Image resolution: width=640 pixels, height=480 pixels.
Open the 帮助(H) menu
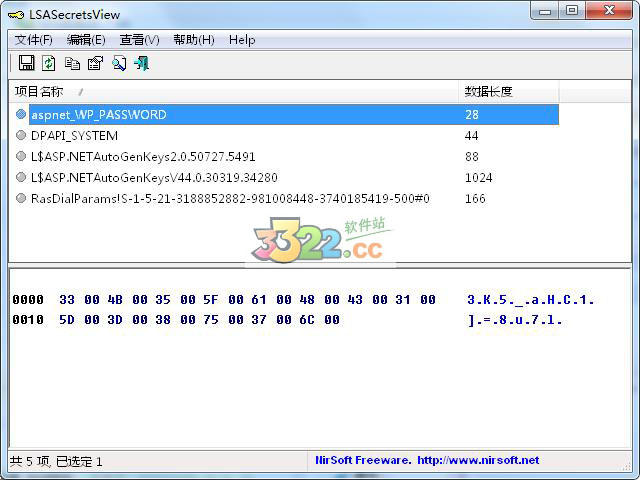coord(194,40)
